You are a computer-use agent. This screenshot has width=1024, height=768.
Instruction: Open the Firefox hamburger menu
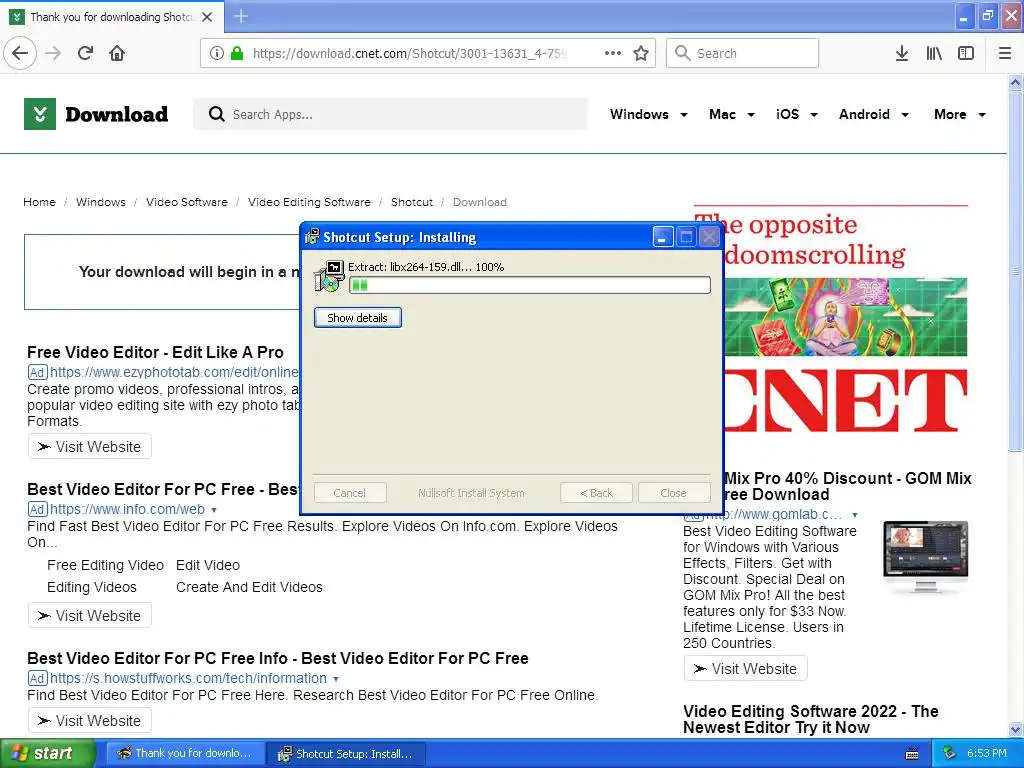pyautogui.click(x=1005, y=53)
